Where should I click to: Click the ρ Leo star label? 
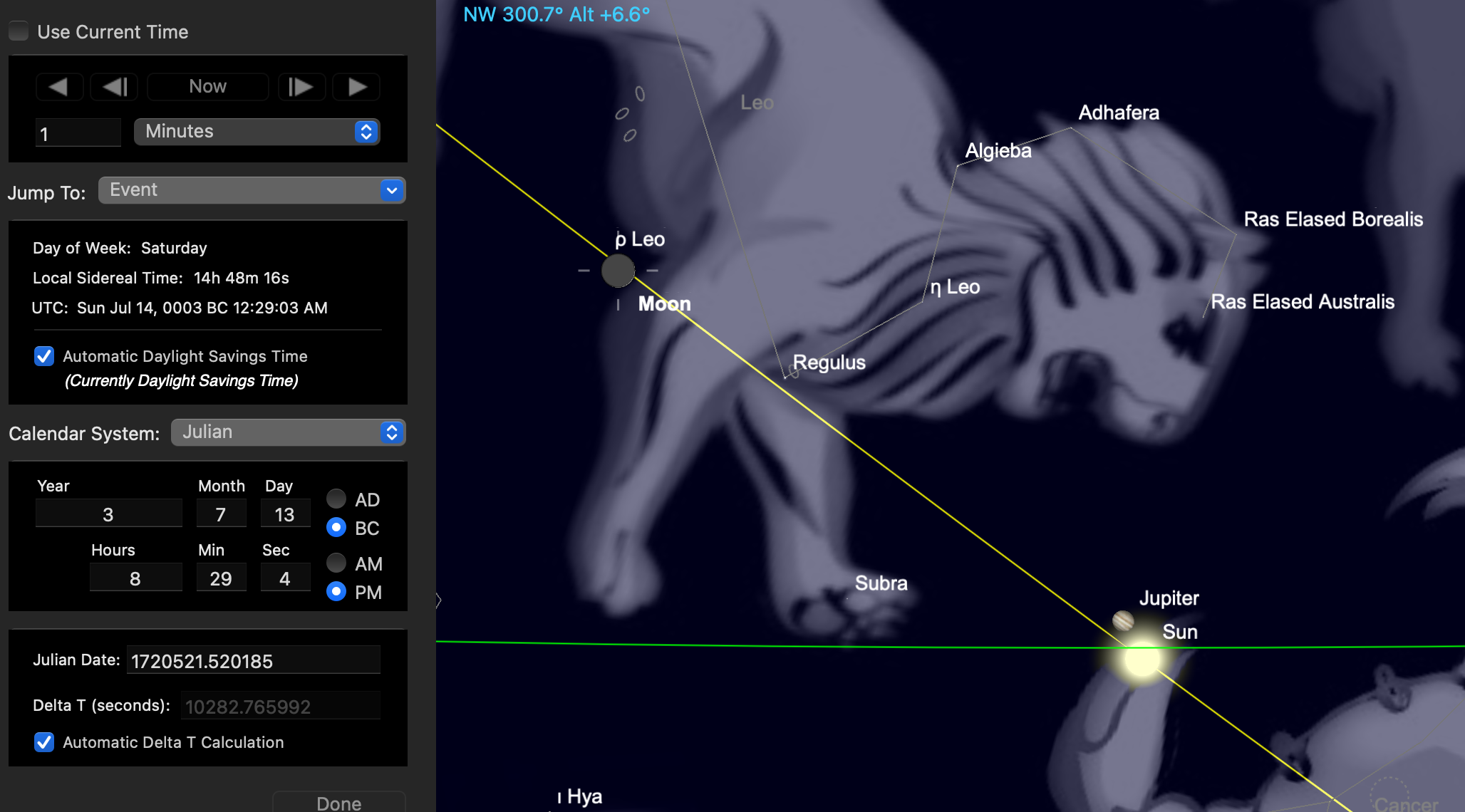click(x=640, y=239)
